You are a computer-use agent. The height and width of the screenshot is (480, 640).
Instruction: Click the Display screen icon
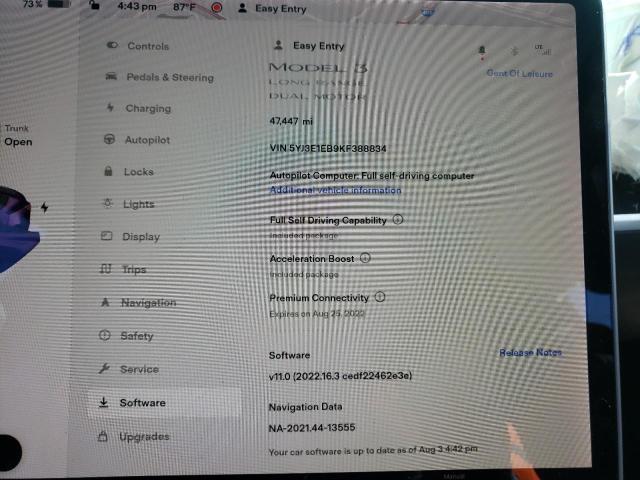click(107, 236)
